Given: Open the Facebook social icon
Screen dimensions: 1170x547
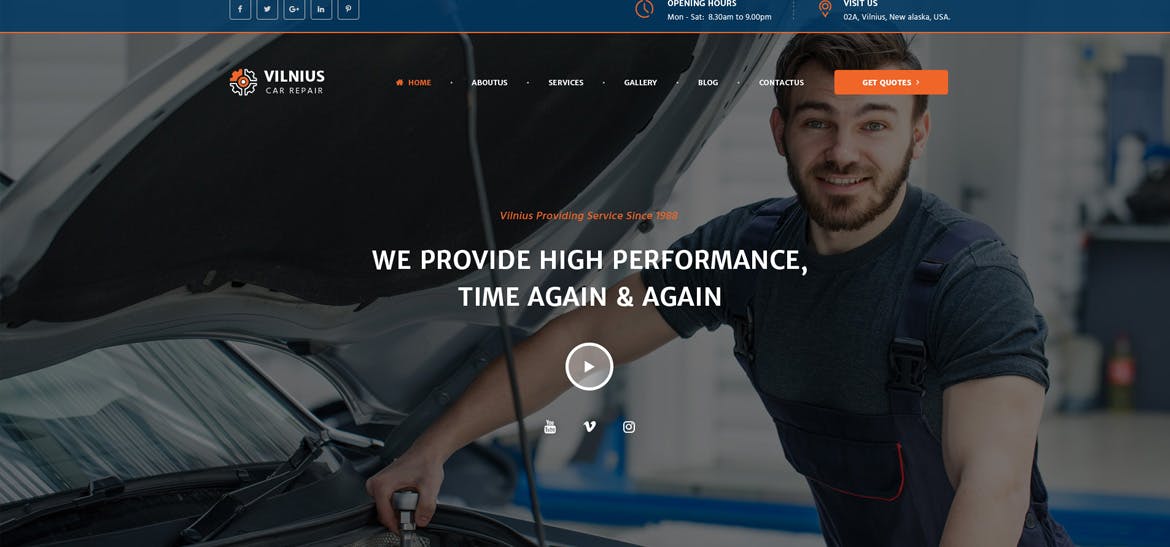Looking at the screenshot, I should pyautogui.click(x=240, y=9).
